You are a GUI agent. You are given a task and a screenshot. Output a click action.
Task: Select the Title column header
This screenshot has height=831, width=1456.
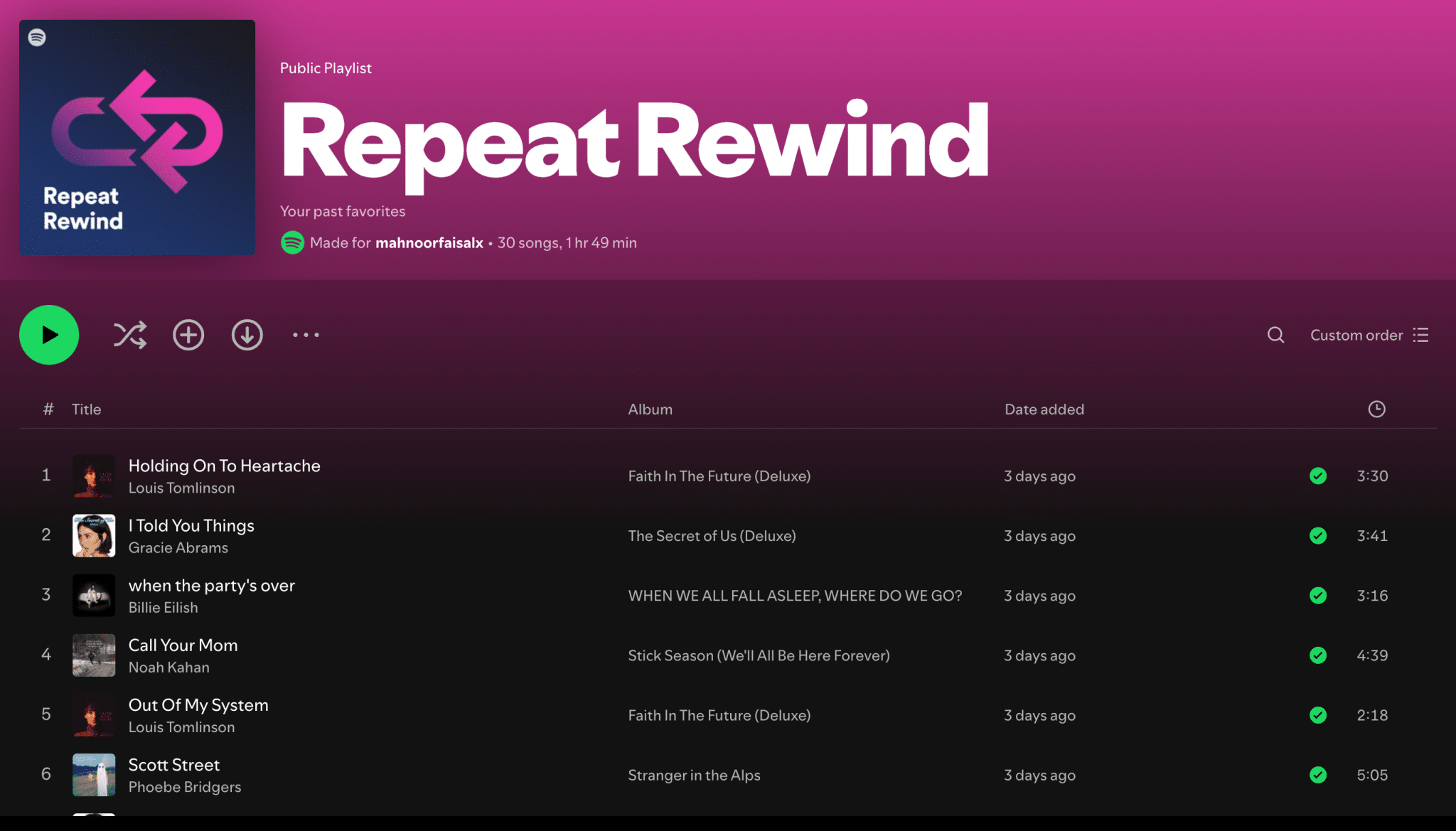click(86, 409)
